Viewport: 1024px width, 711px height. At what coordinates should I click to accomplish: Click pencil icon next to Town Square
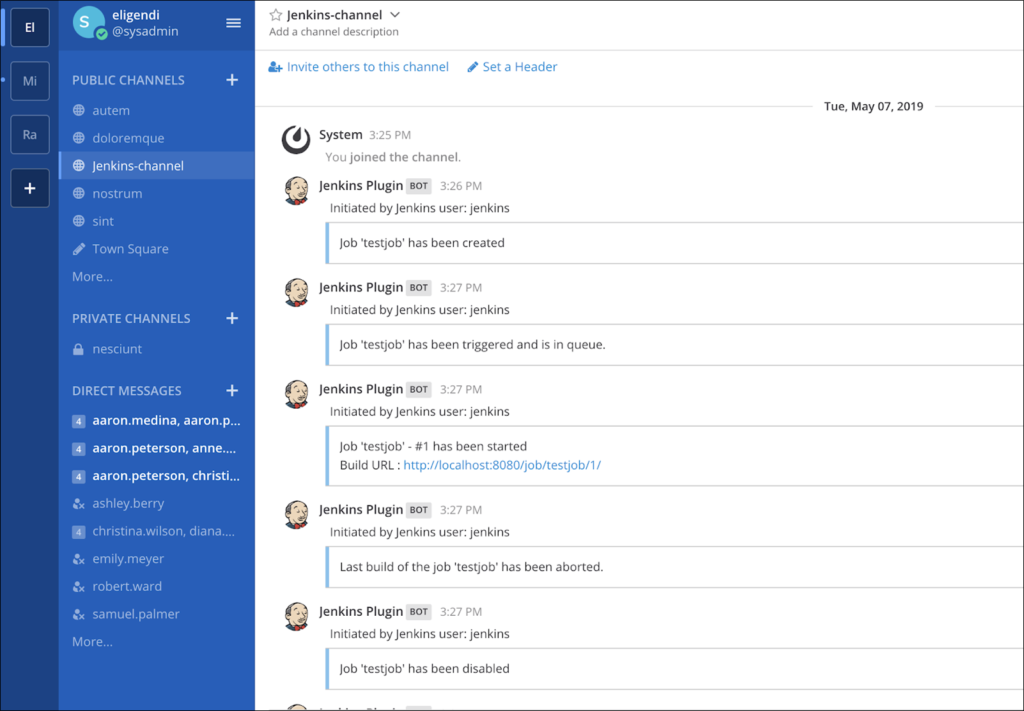[x=78, y=249]
